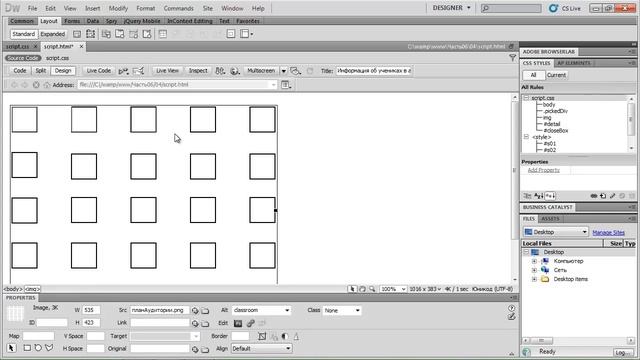Insert a Spry Menu Bar icon
Image resolution: width=640 pixels, height=360 pixels.
pos(106,34)
